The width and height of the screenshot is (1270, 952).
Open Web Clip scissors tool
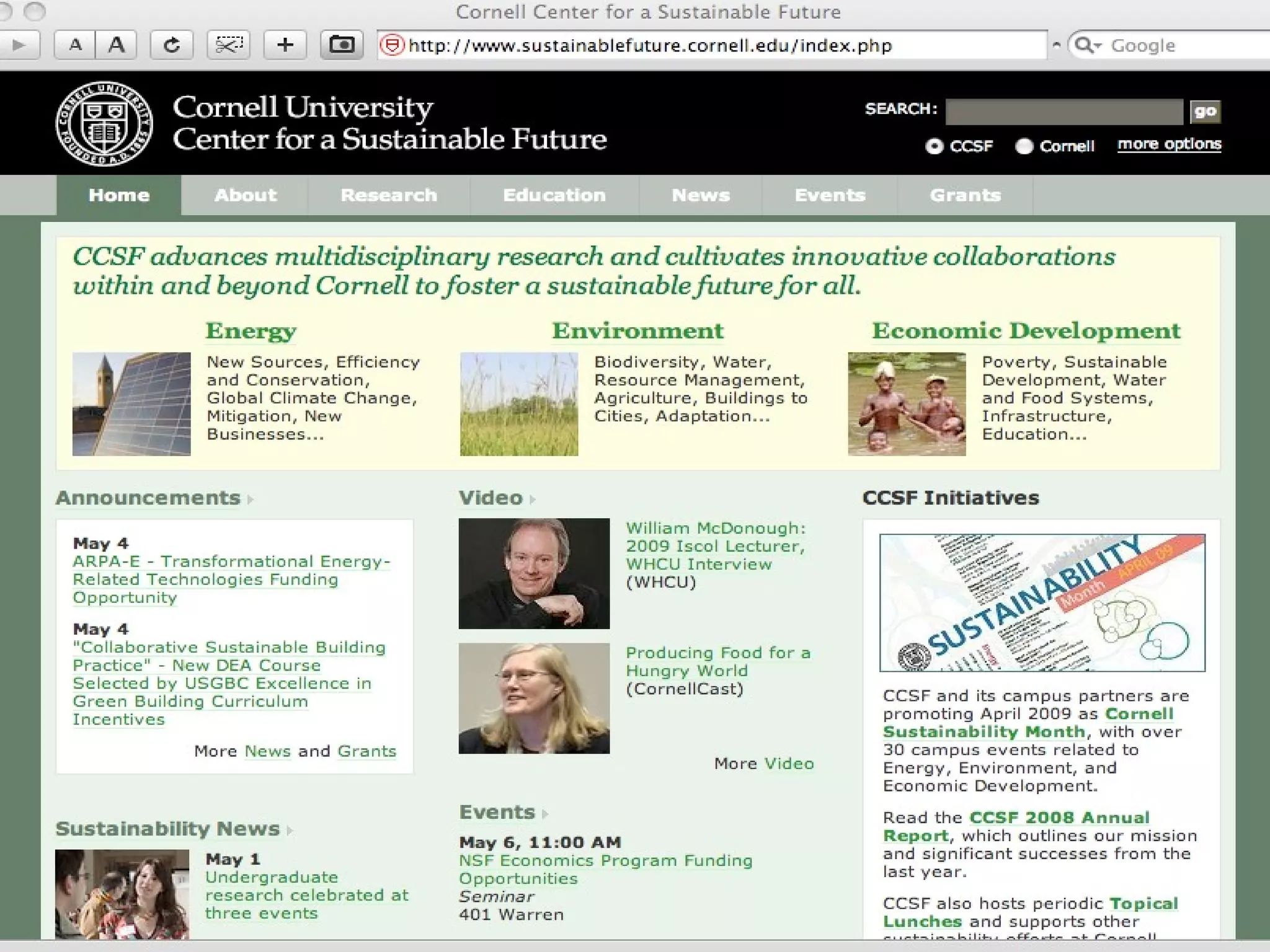click(229, 45)
